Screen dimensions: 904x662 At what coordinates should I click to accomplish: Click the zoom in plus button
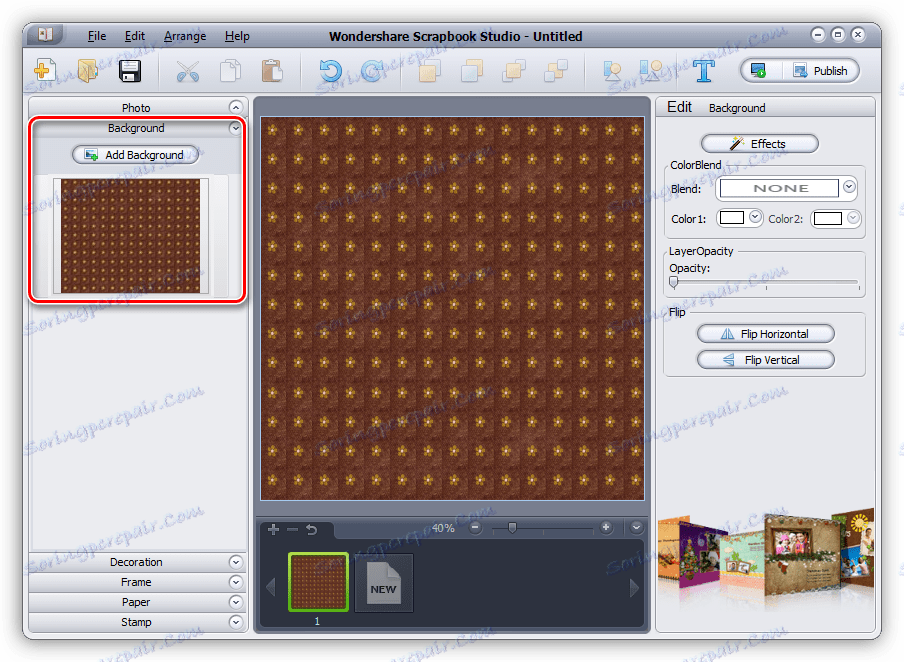606,528
